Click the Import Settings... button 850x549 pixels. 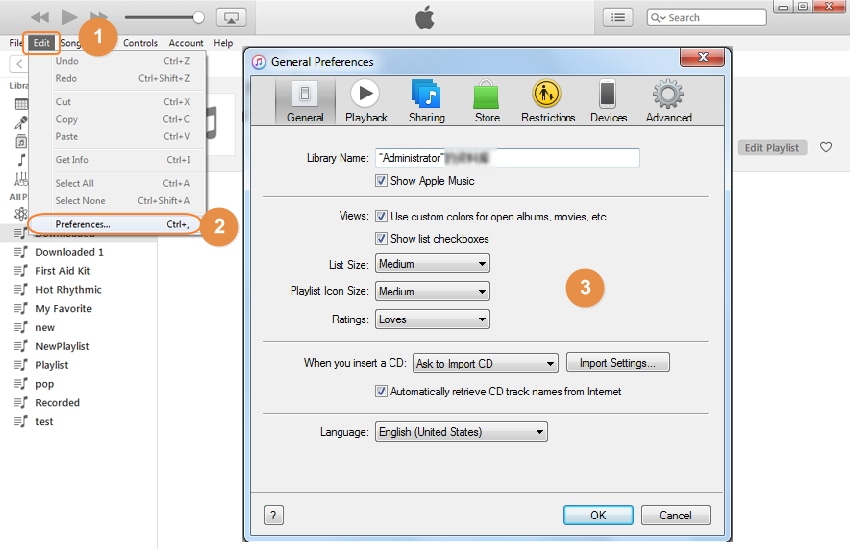click(x=617, y=363)
